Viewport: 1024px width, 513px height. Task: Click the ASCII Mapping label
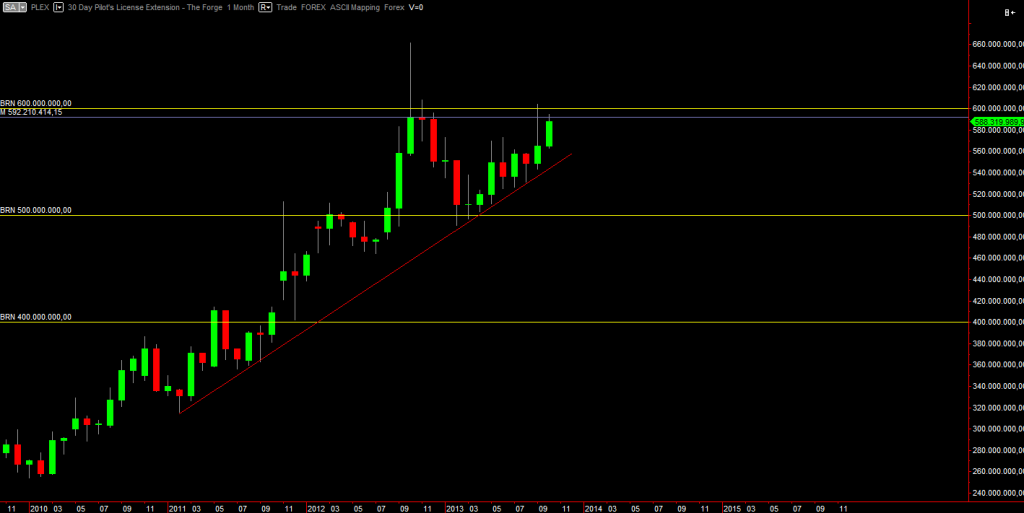tap(357, 7)
